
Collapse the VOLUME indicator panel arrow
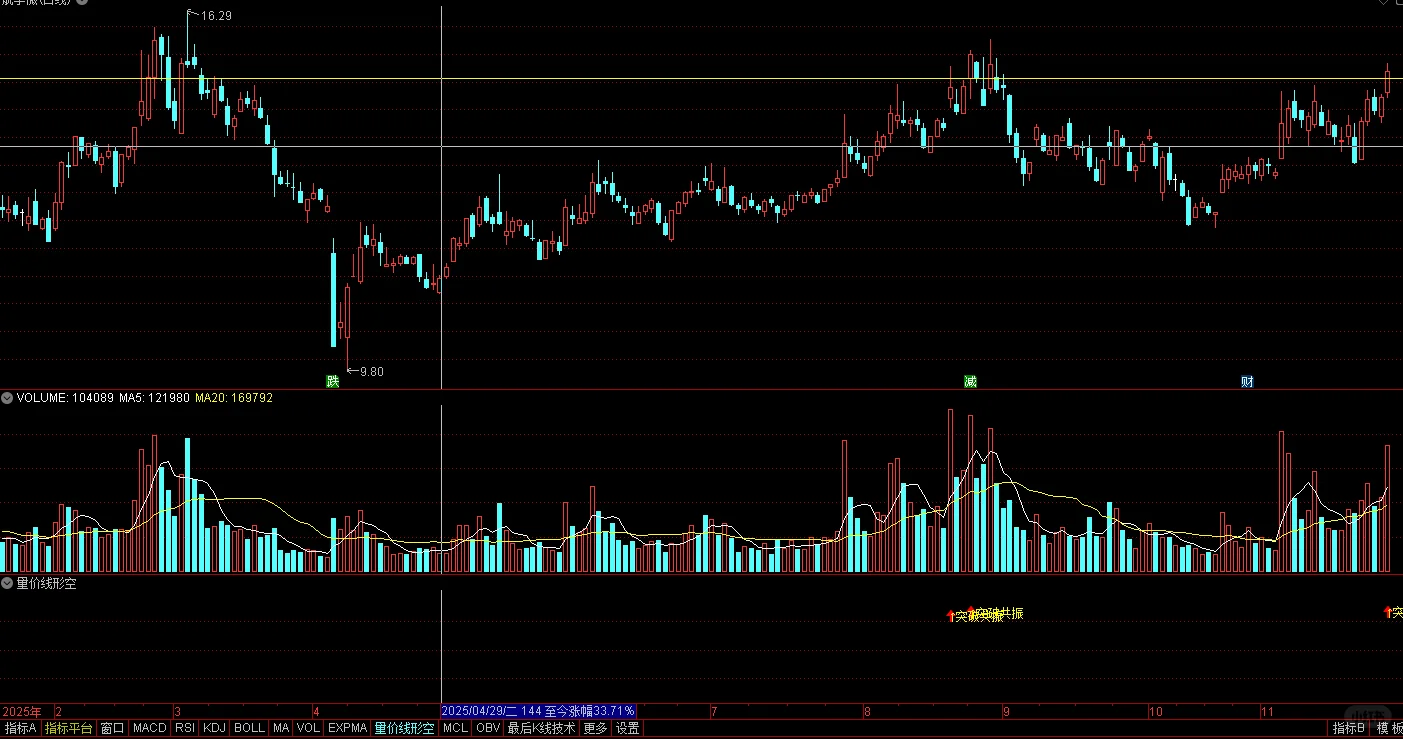7,398
